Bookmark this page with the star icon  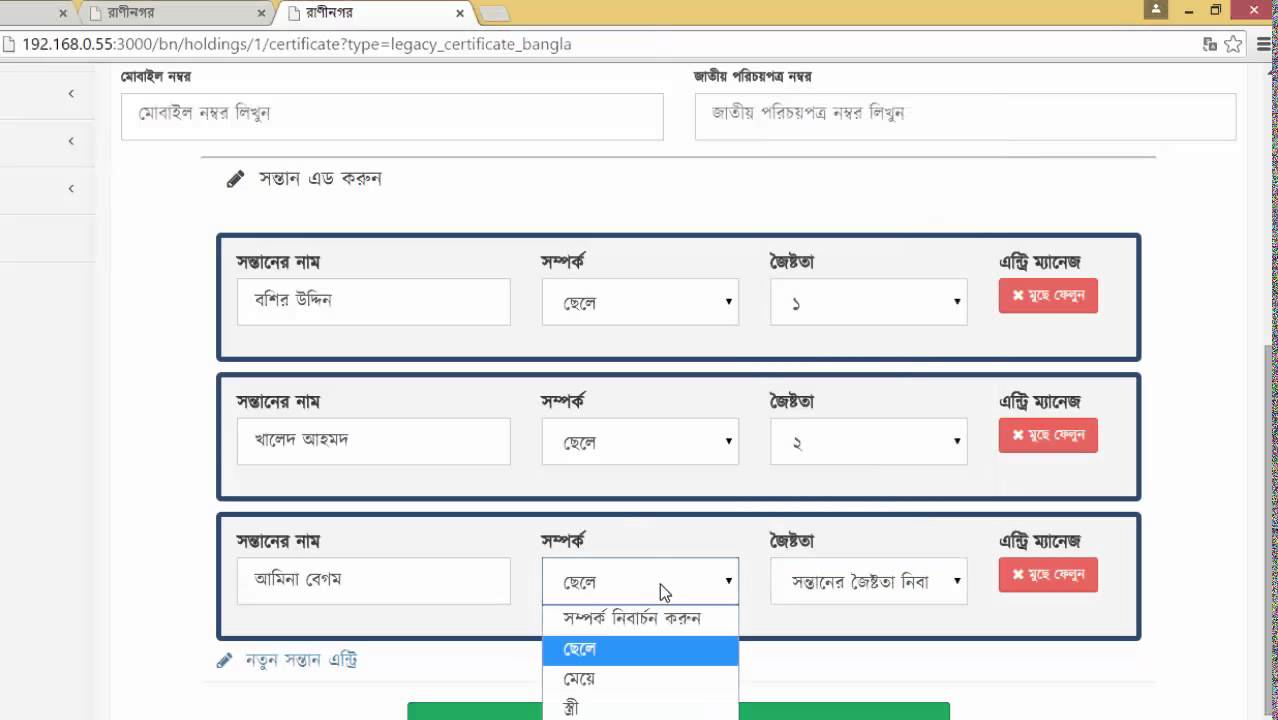(1233, 44)
